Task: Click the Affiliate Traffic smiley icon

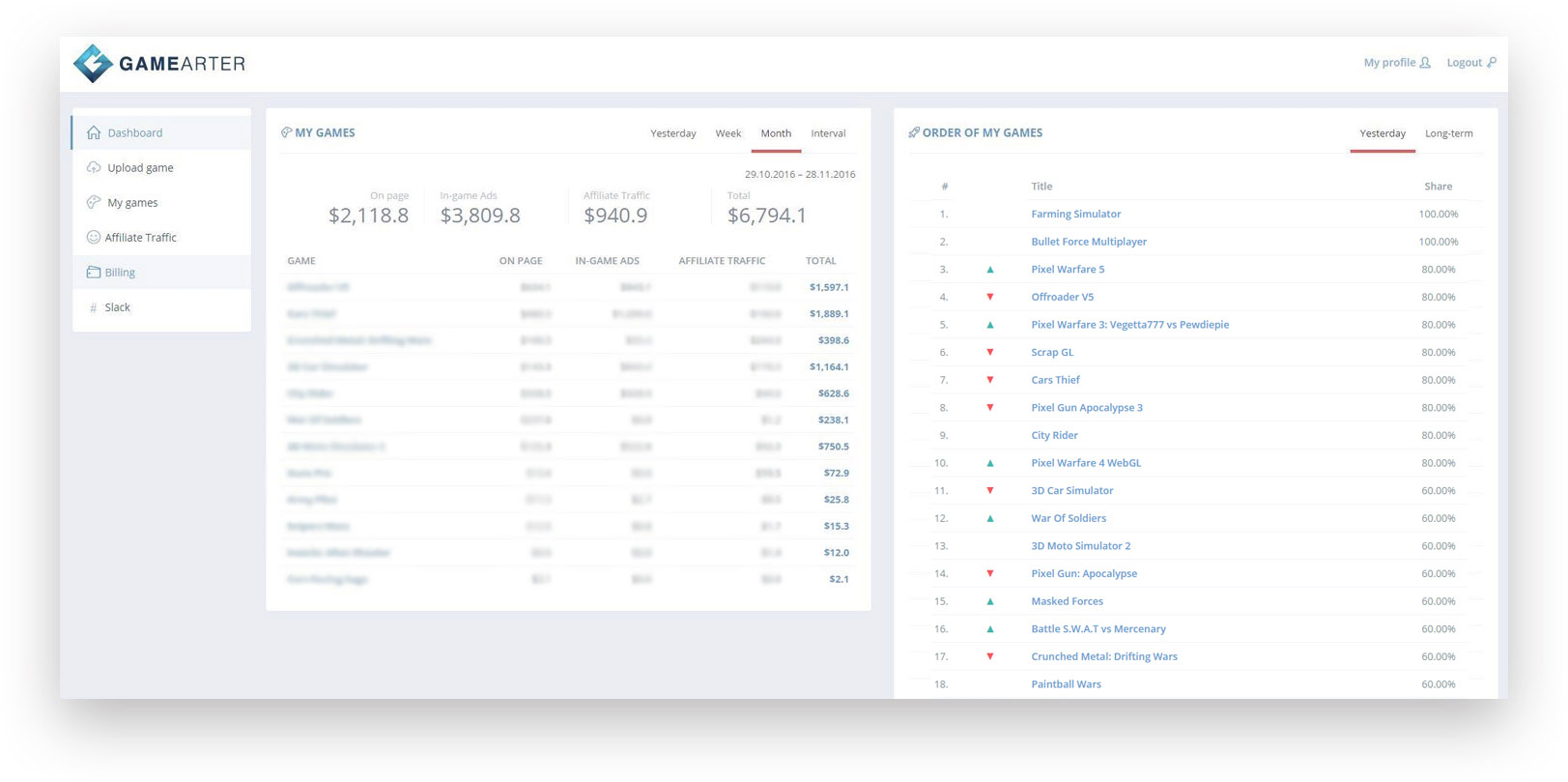Action: tap(94, 237)
